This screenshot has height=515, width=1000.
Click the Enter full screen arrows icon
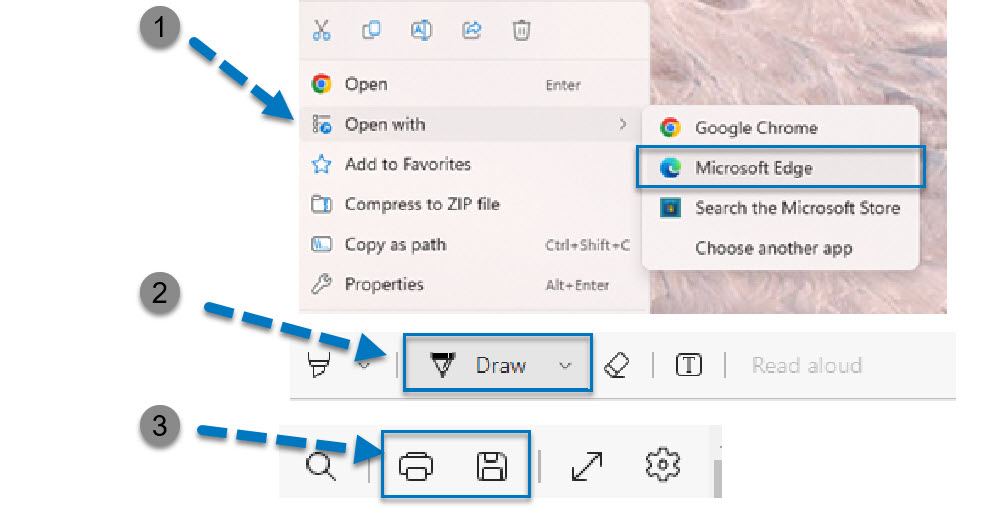tap(587, 466)
